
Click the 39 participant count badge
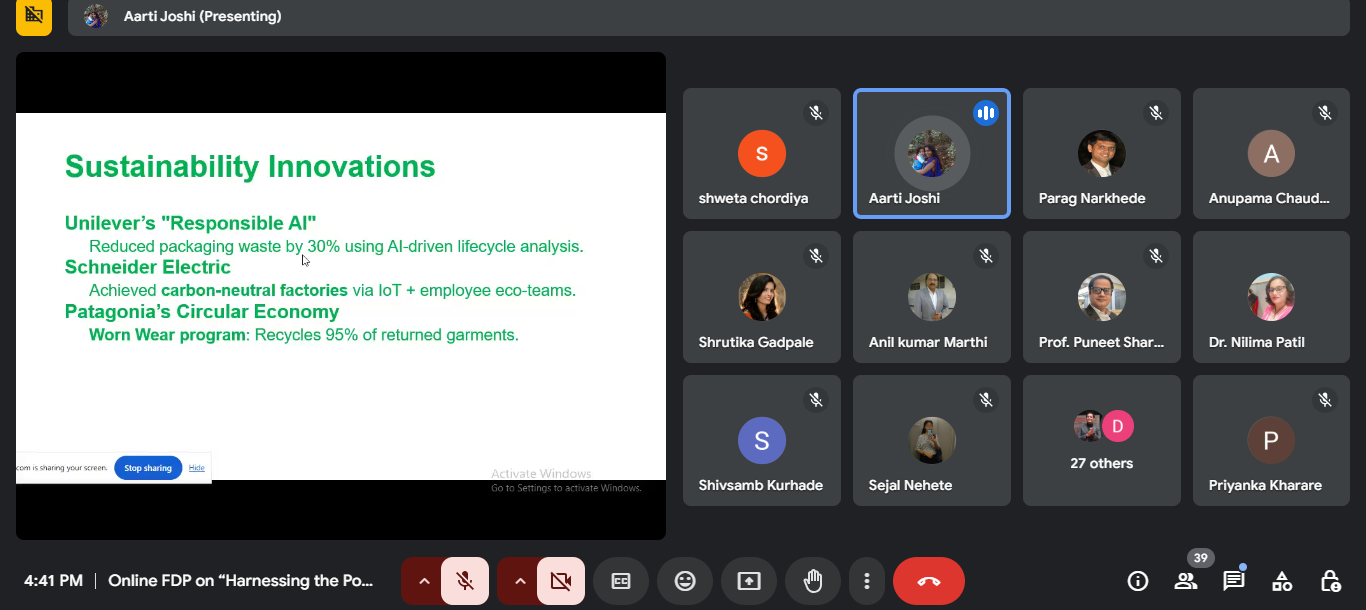click(1201, 558)
